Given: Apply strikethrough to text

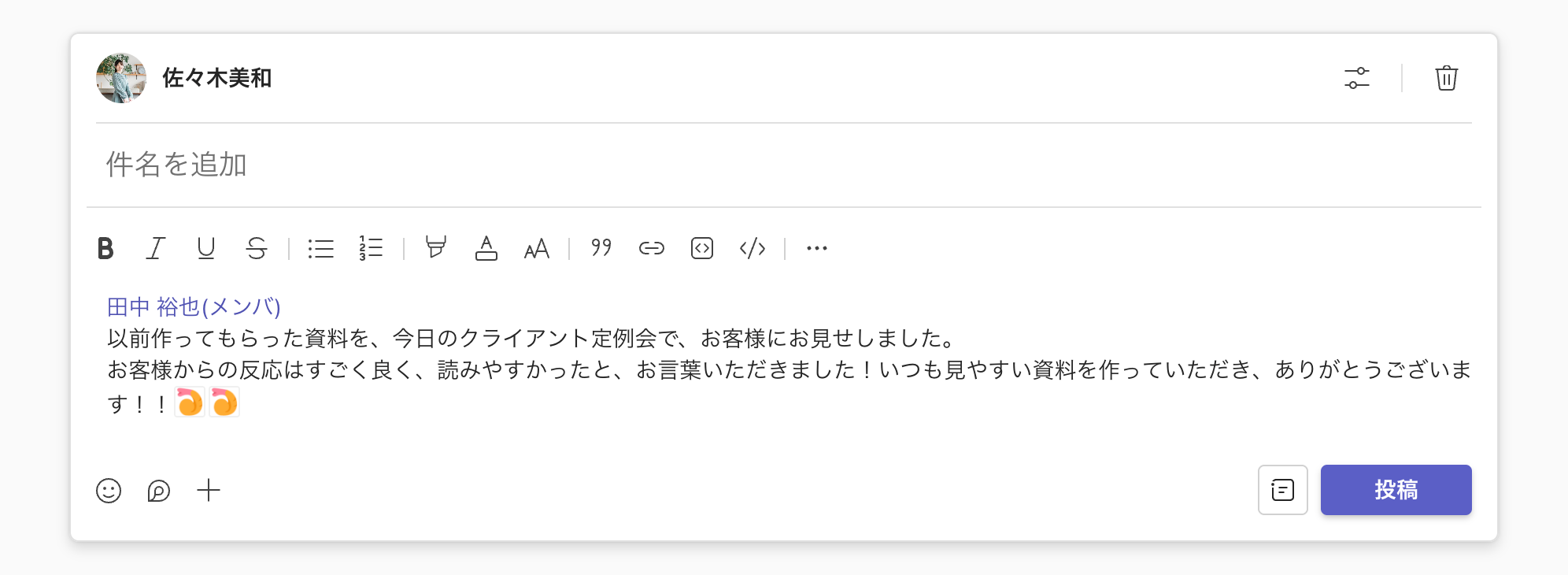Looking at the screenshot, I should point(257,248).
